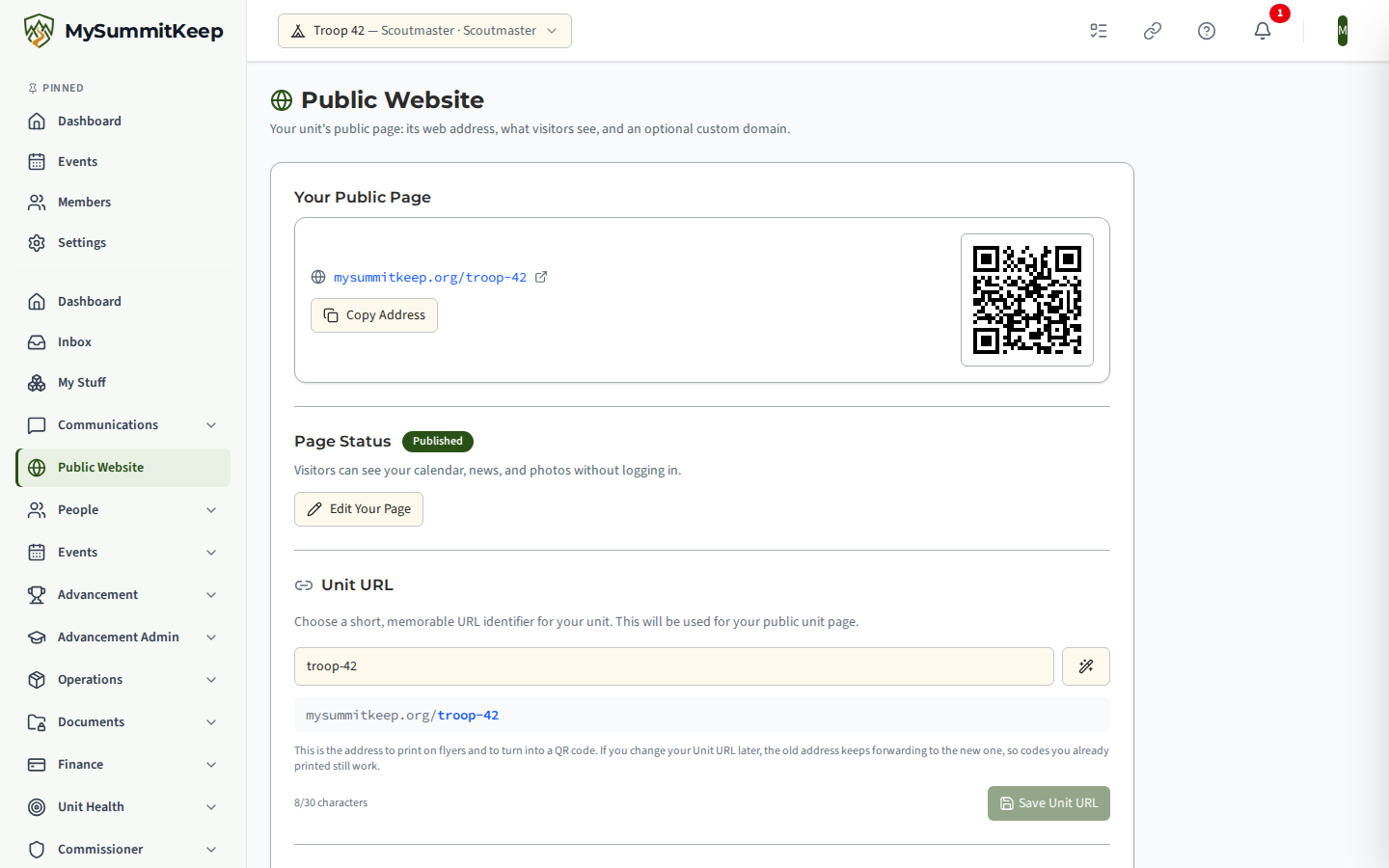The height and width of the screenshot is (868, 1389).
Task: Click the Operations box icon
Action: coord(37,680)
